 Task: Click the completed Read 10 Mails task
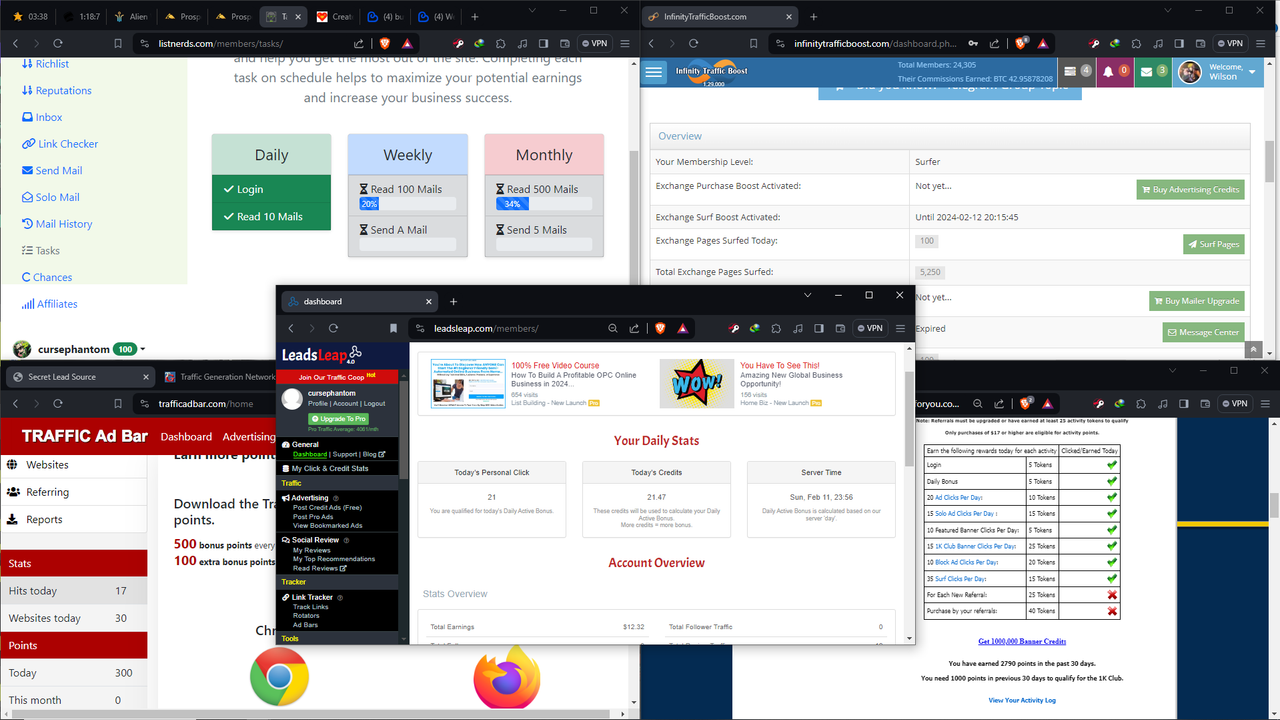271,216
